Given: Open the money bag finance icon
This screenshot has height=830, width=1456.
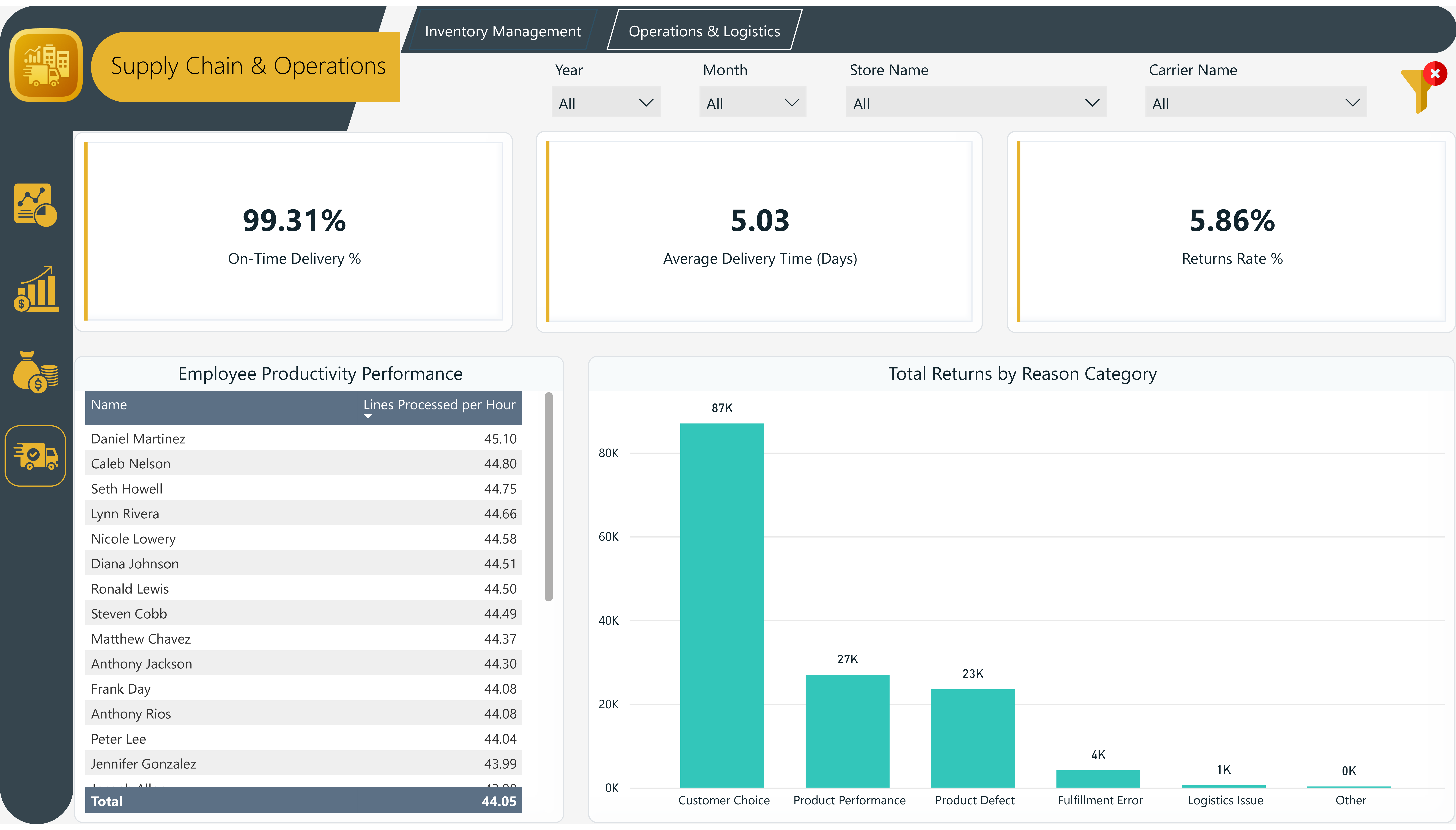Looking at the screenshot, I should (35, 372).
